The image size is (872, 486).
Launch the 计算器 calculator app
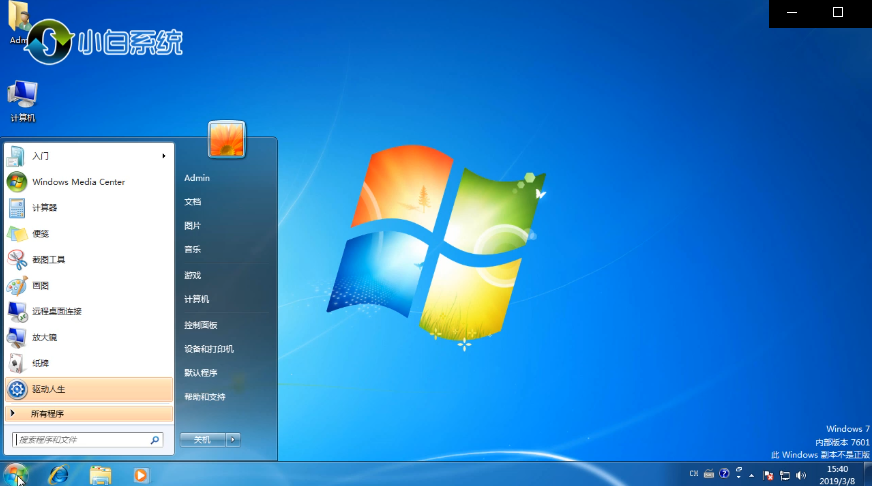click(45, 208)
